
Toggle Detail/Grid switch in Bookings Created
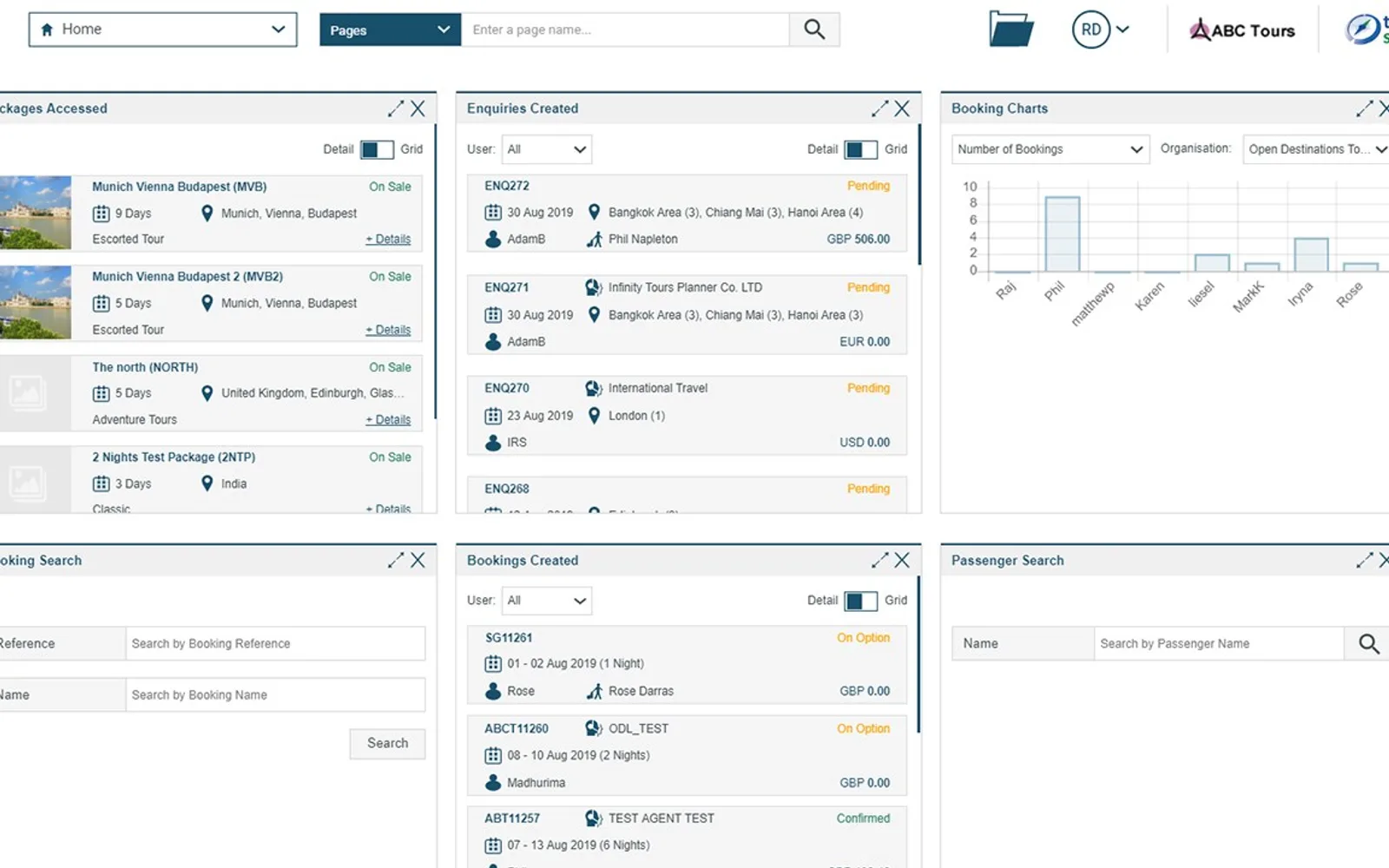click(860, 601)
